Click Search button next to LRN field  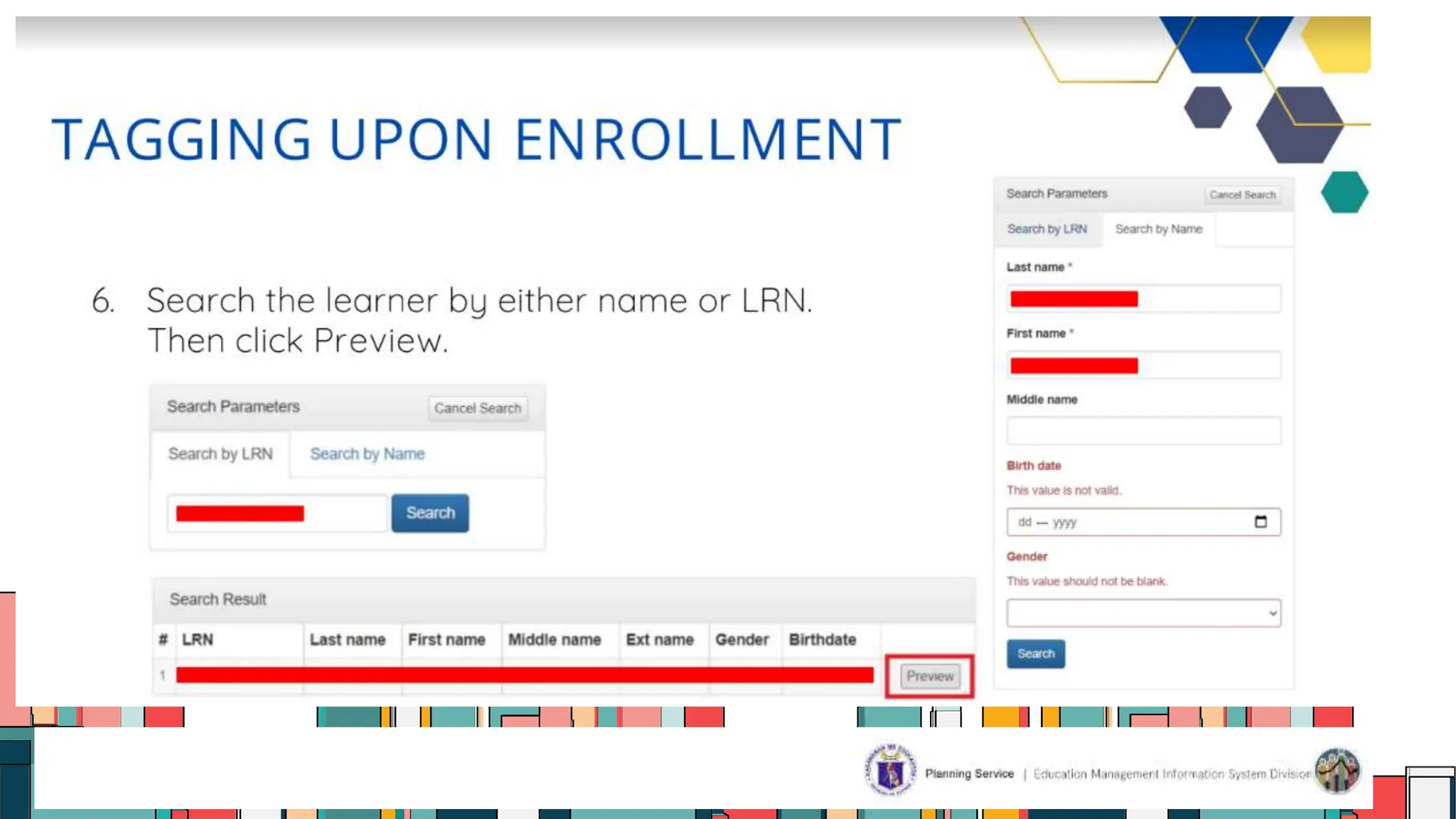(x=429, y=513)
